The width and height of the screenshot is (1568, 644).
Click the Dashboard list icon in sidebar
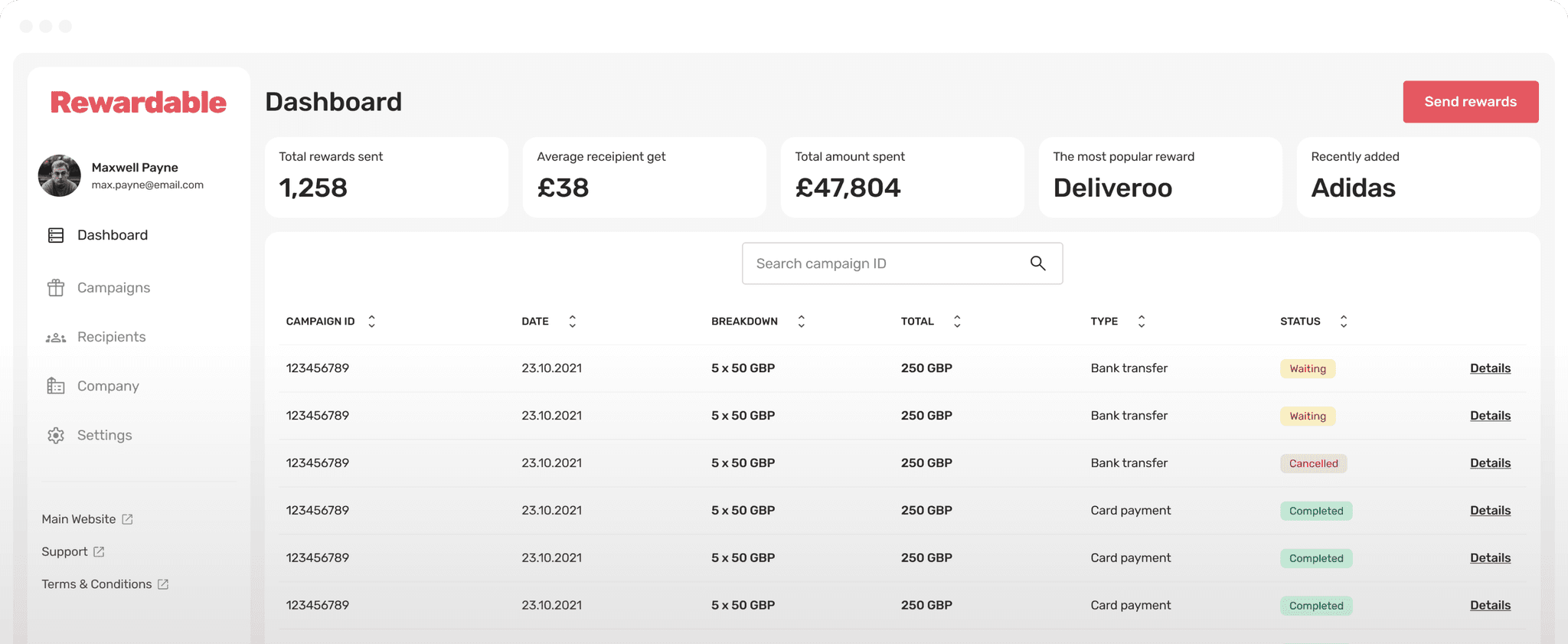pyautogui.click(x=56, y=235)
